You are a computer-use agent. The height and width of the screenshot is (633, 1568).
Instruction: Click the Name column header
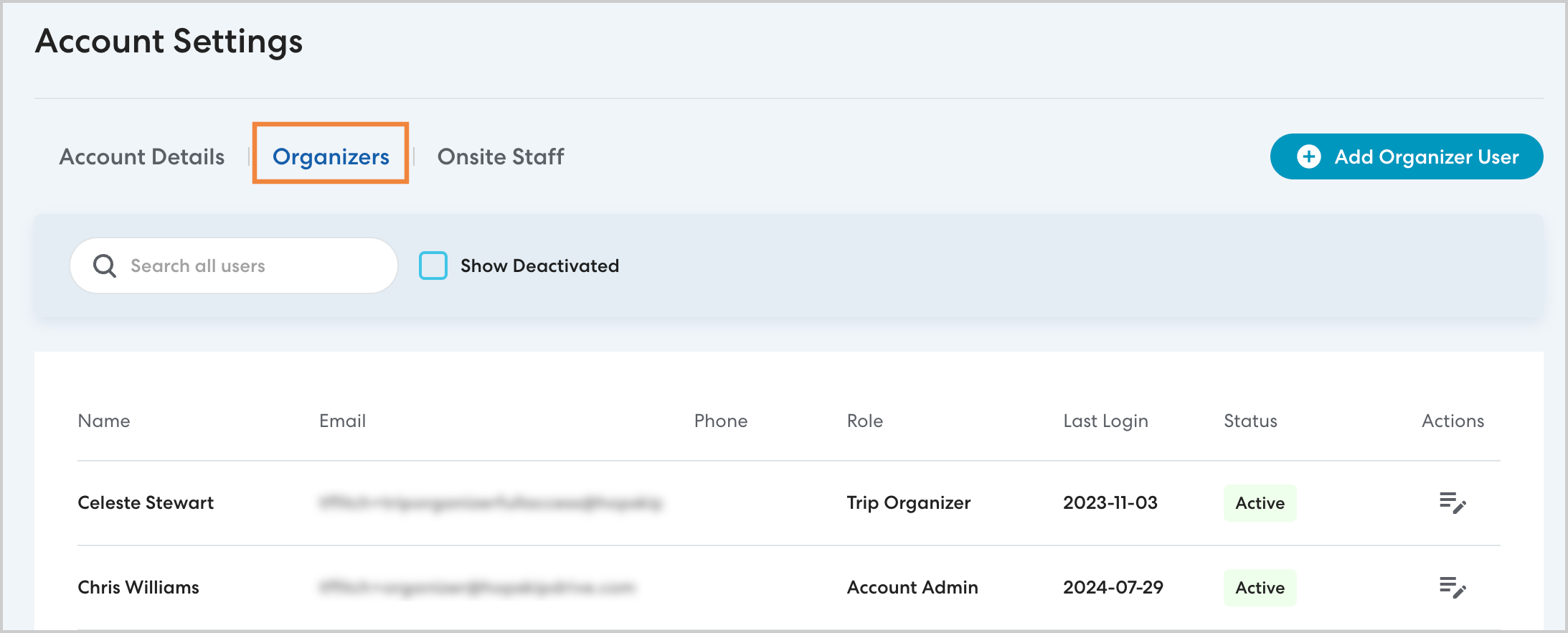pos(104,421)
